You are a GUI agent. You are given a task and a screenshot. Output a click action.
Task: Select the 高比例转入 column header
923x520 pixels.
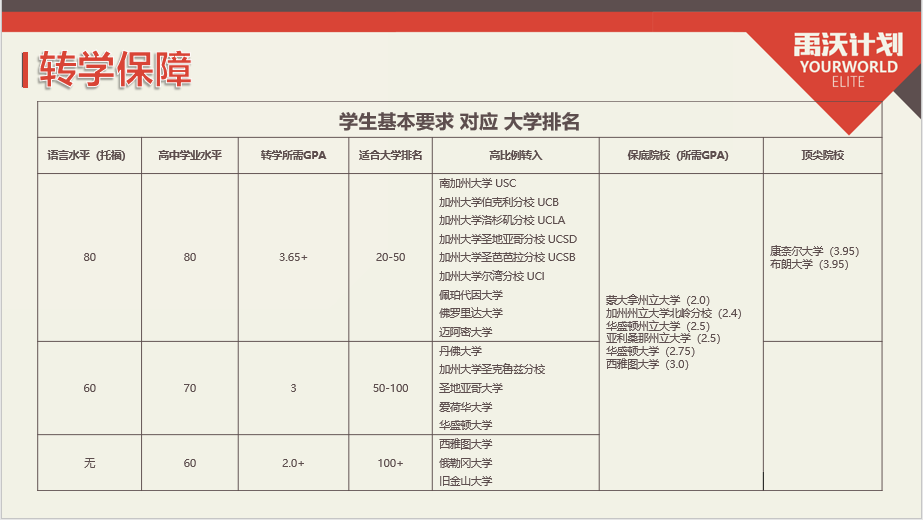(x=515, y=156)
